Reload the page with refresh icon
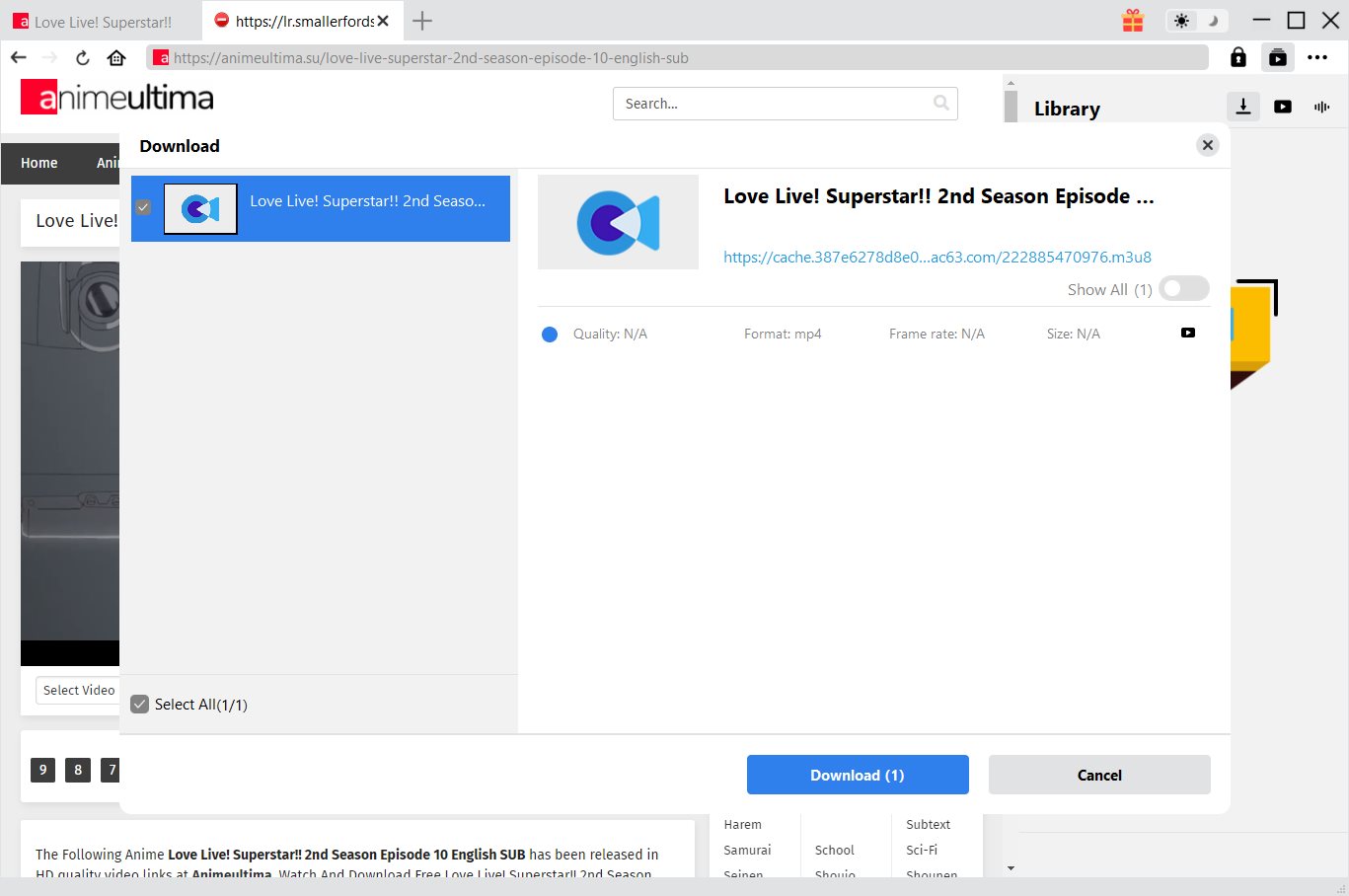The height and width of the screenshot is (896, 1349). [x=83, y=58]
